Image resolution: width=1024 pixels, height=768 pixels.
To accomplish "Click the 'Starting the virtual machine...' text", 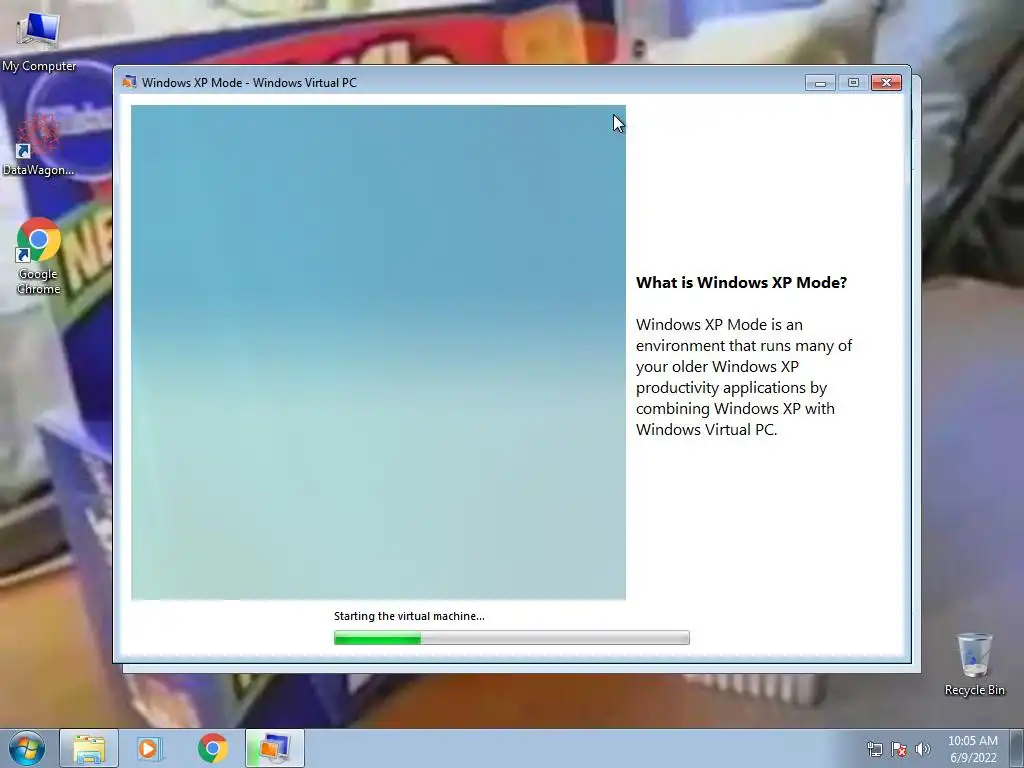I will click(x=409, y=616).
